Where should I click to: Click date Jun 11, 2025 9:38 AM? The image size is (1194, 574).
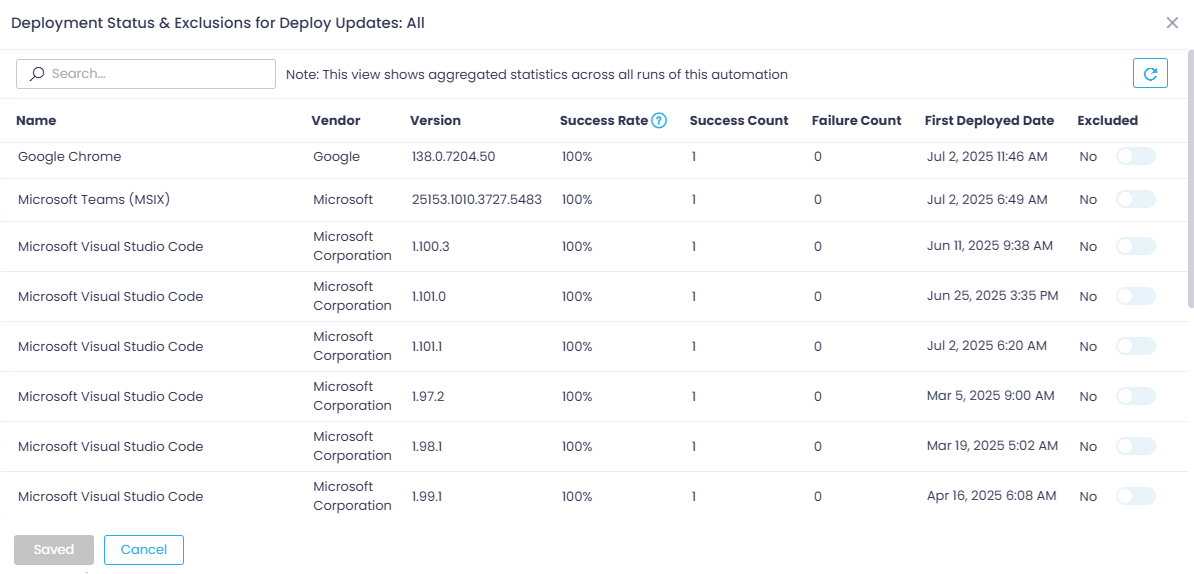tap(990, 247)
